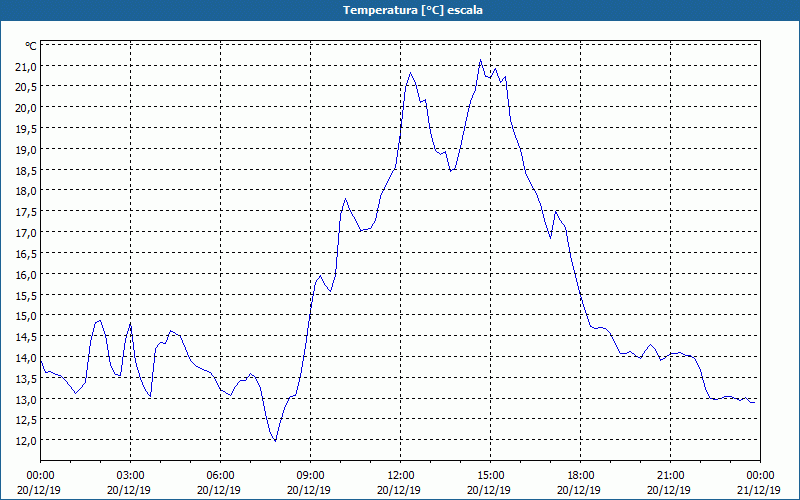
Task: Click the 15,0 y-axis value
Action: (x=27, y=316)
